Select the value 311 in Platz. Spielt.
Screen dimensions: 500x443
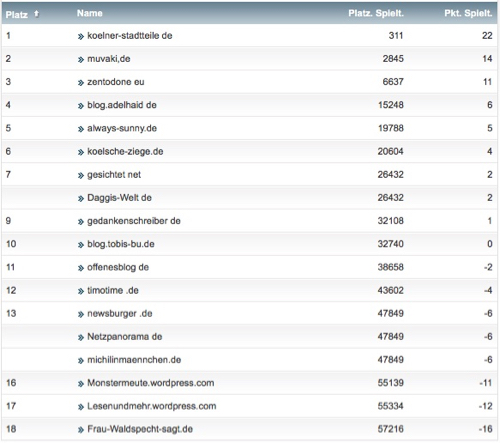(x=396, y=36)
